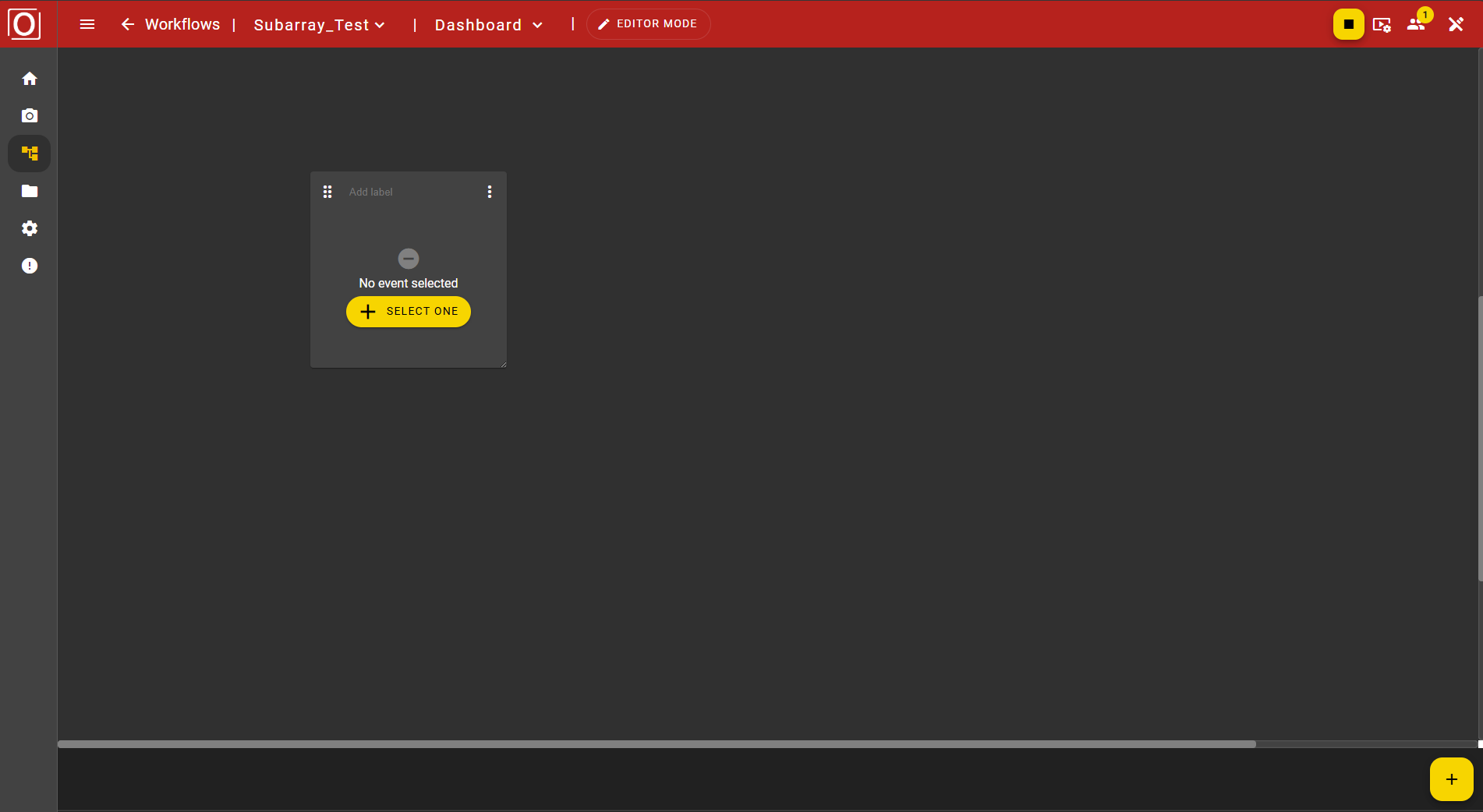Open the camera section in sidebar
Viewport: 1483px width, 812px height.
[x=30, y=116]
